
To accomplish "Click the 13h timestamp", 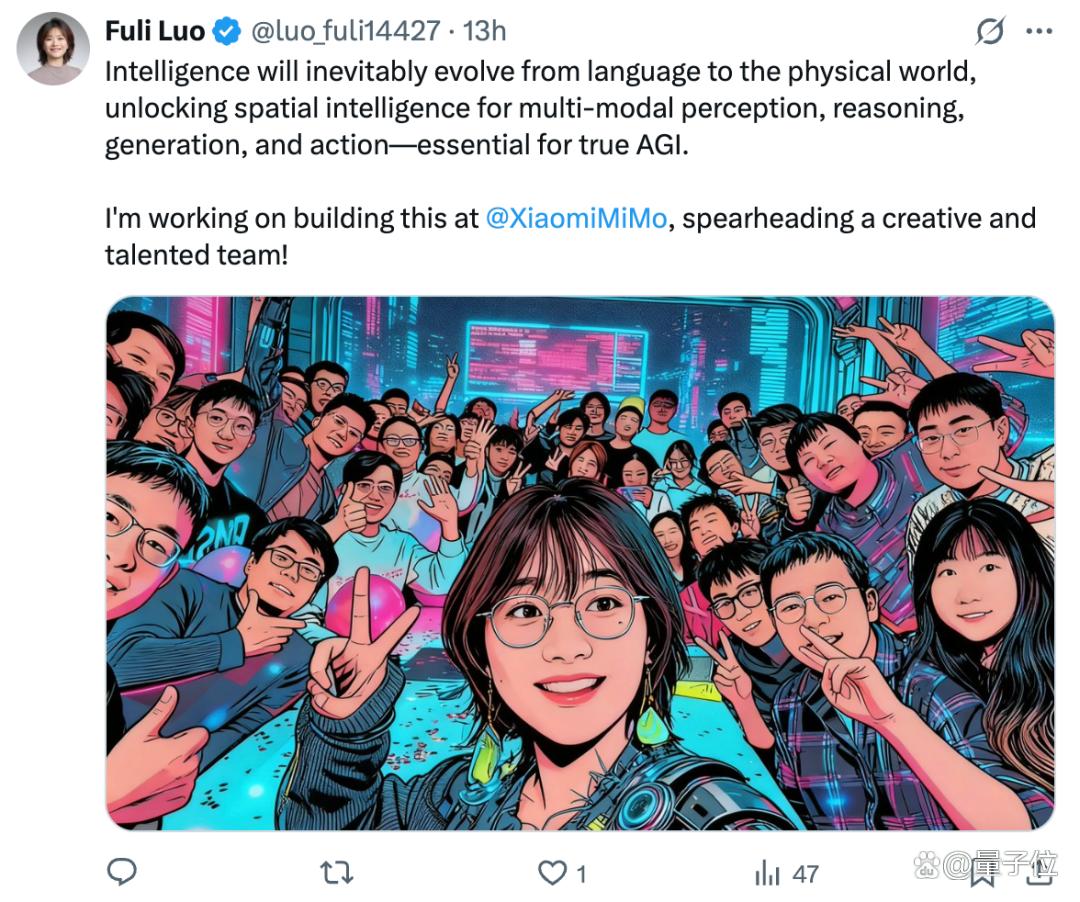I will point(484,31).
